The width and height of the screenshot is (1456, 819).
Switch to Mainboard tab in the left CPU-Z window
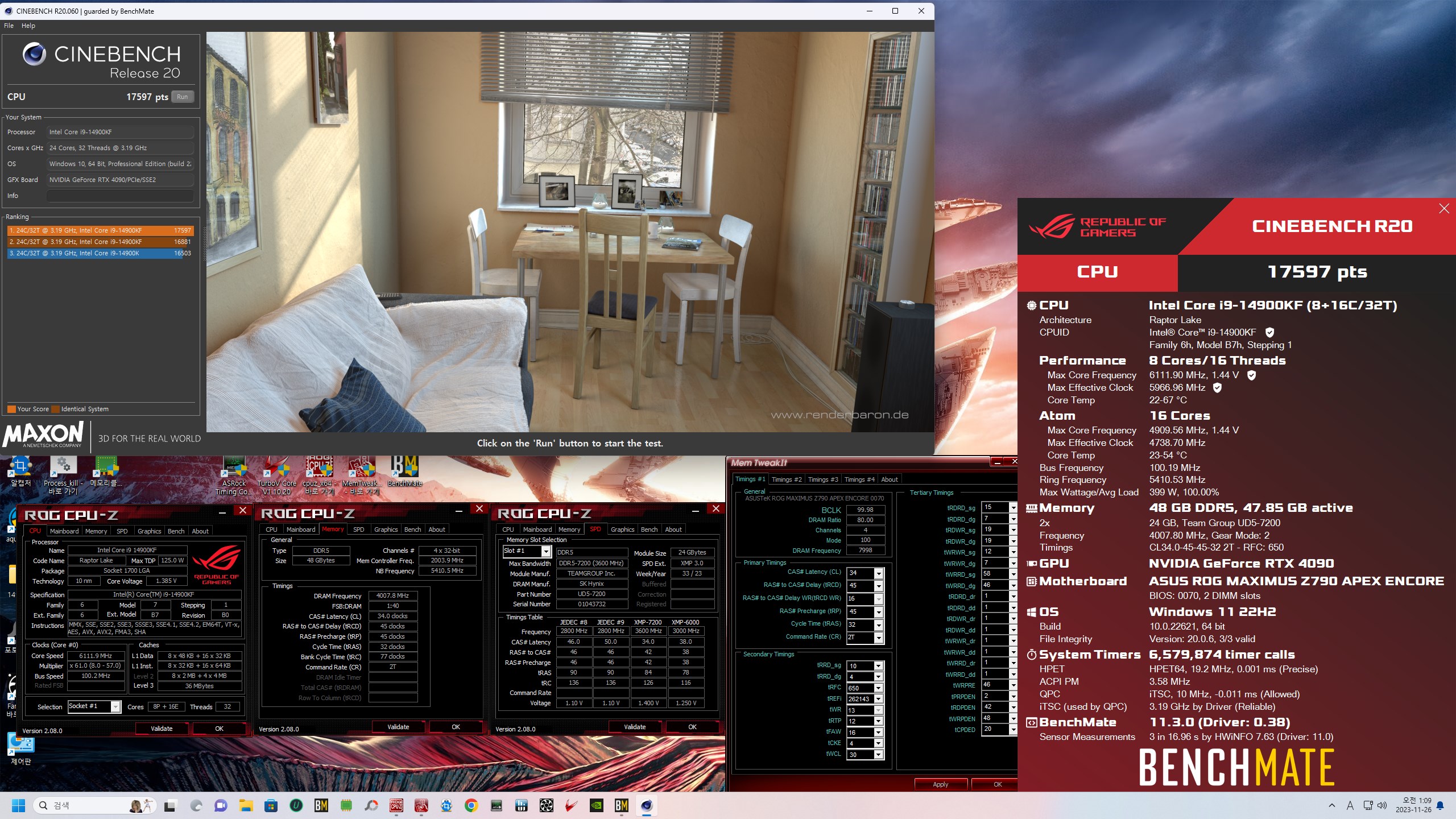click(x=64, y=531)
